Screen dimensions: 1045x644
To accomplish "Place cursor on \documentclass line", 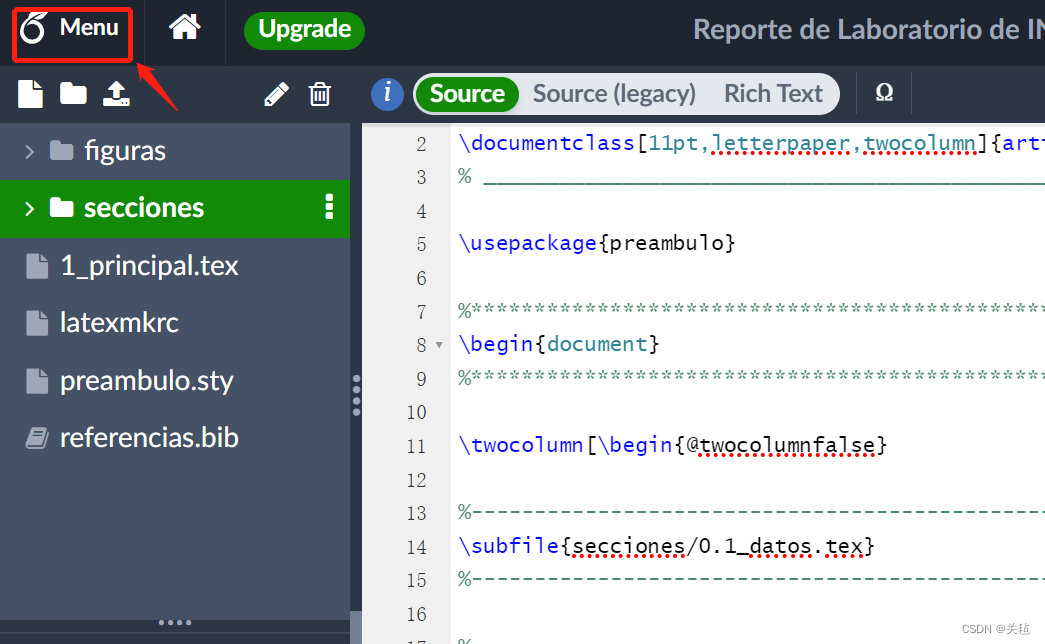I will pyautogui.click(x=751, y=143).
